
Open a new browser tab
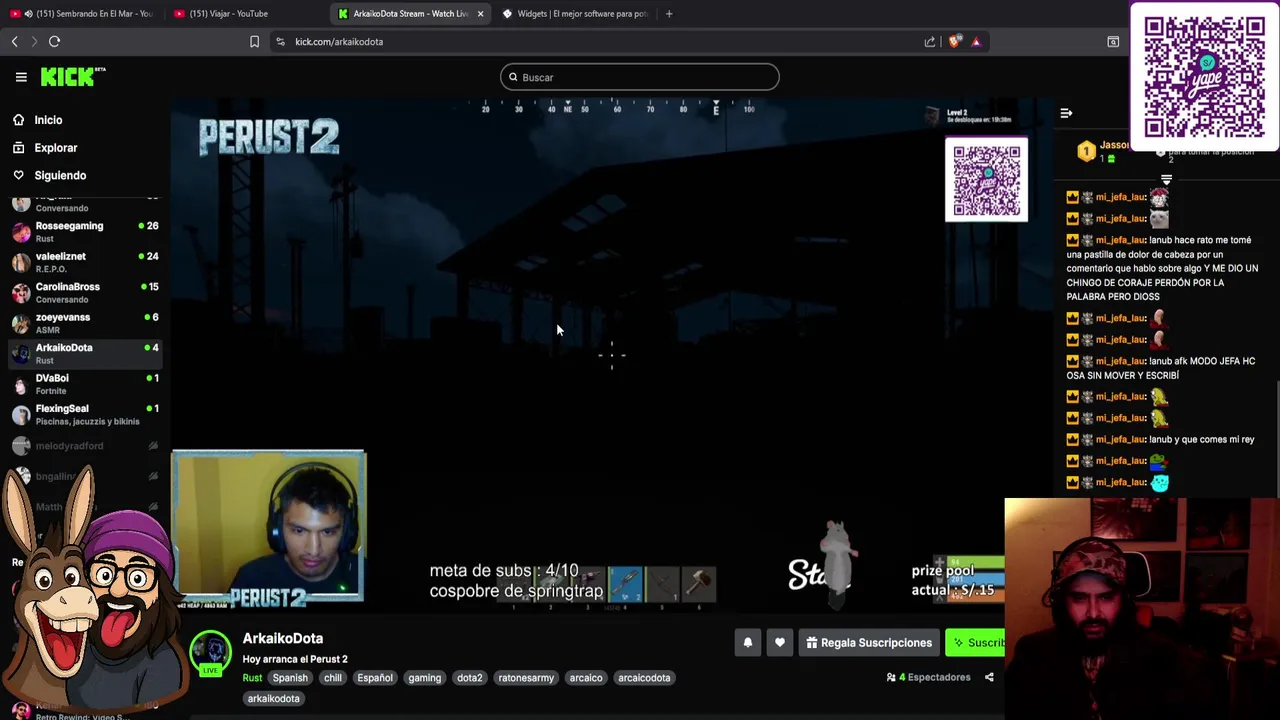pos(669,14)
